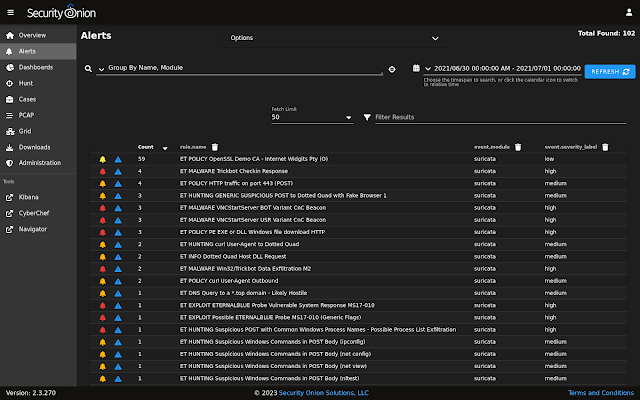
Task: Launch the Navigator external tool
Action: (x=38, y=229)
